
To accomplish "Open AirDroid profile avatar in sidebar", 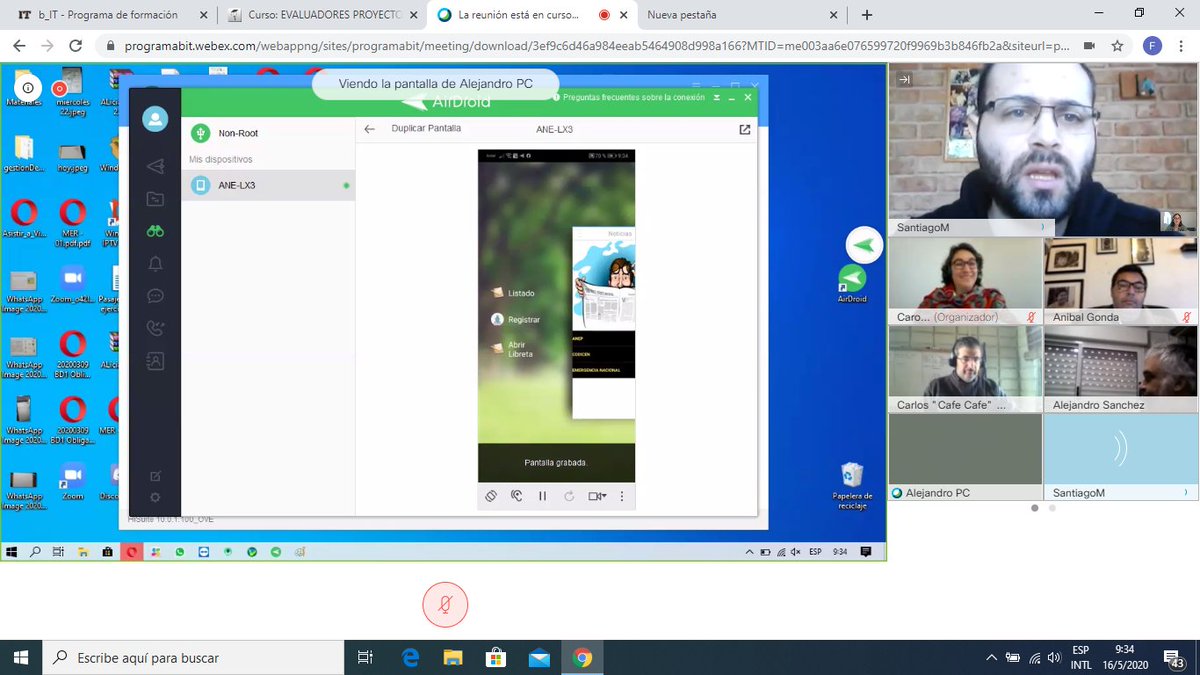I will 155,119.
